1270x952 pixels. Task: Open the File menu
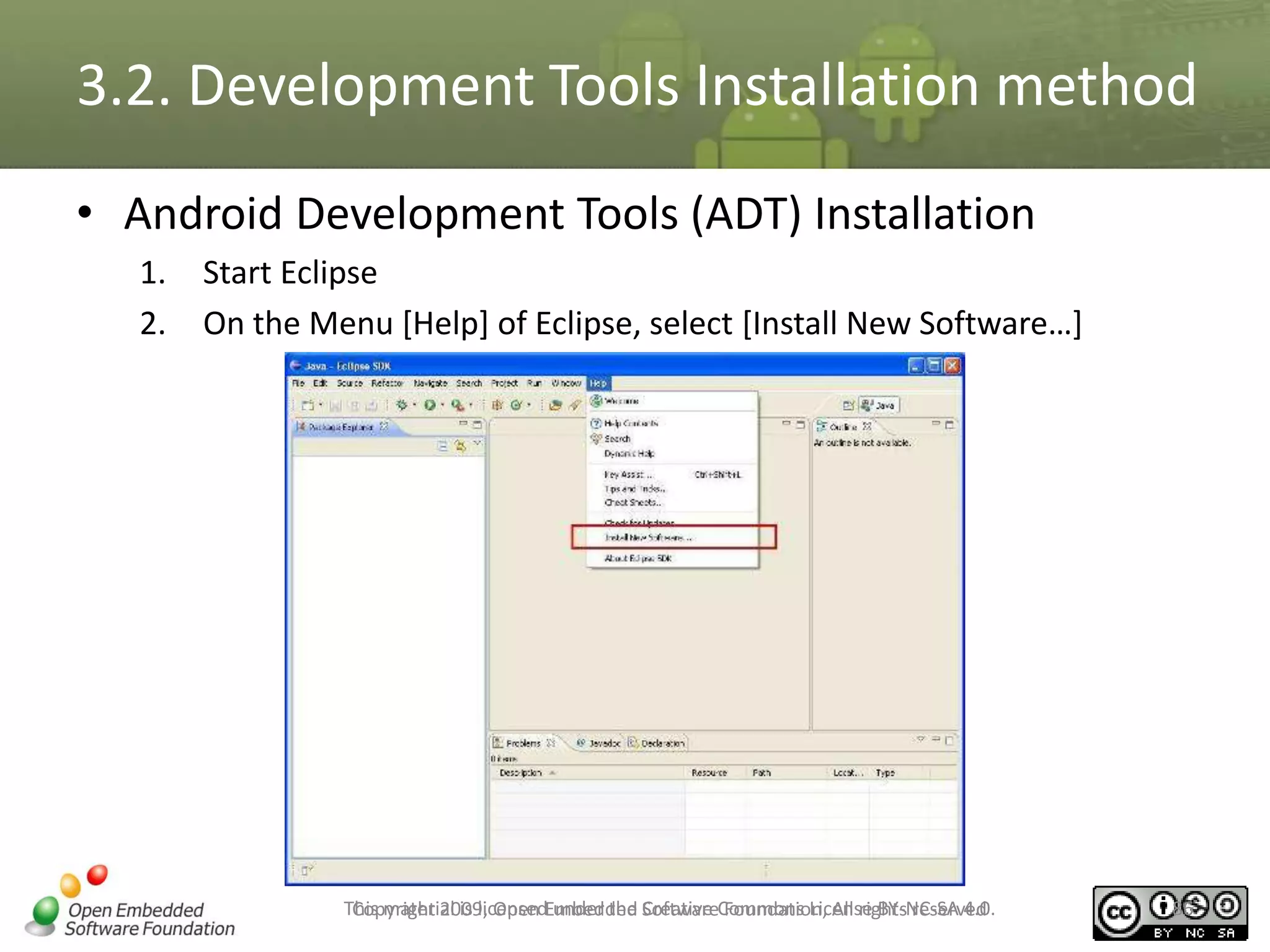(x=298, y=383)
